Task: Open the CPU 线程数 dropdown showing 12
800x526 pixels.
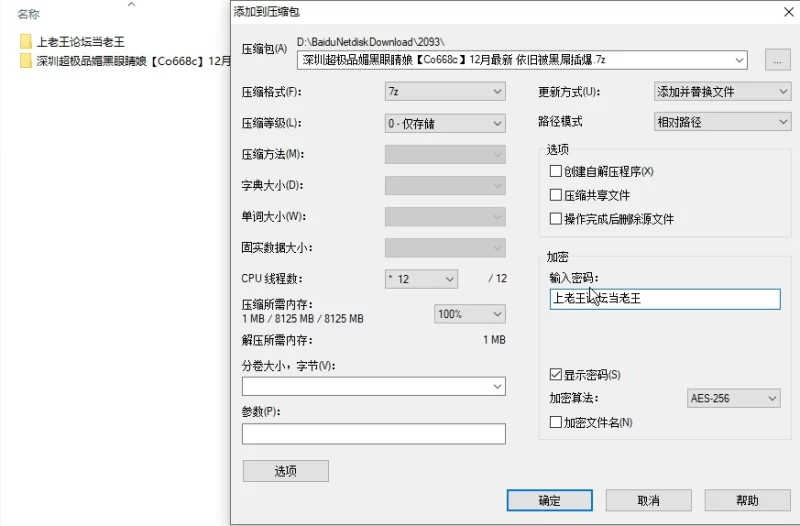Action: point(421,279)
